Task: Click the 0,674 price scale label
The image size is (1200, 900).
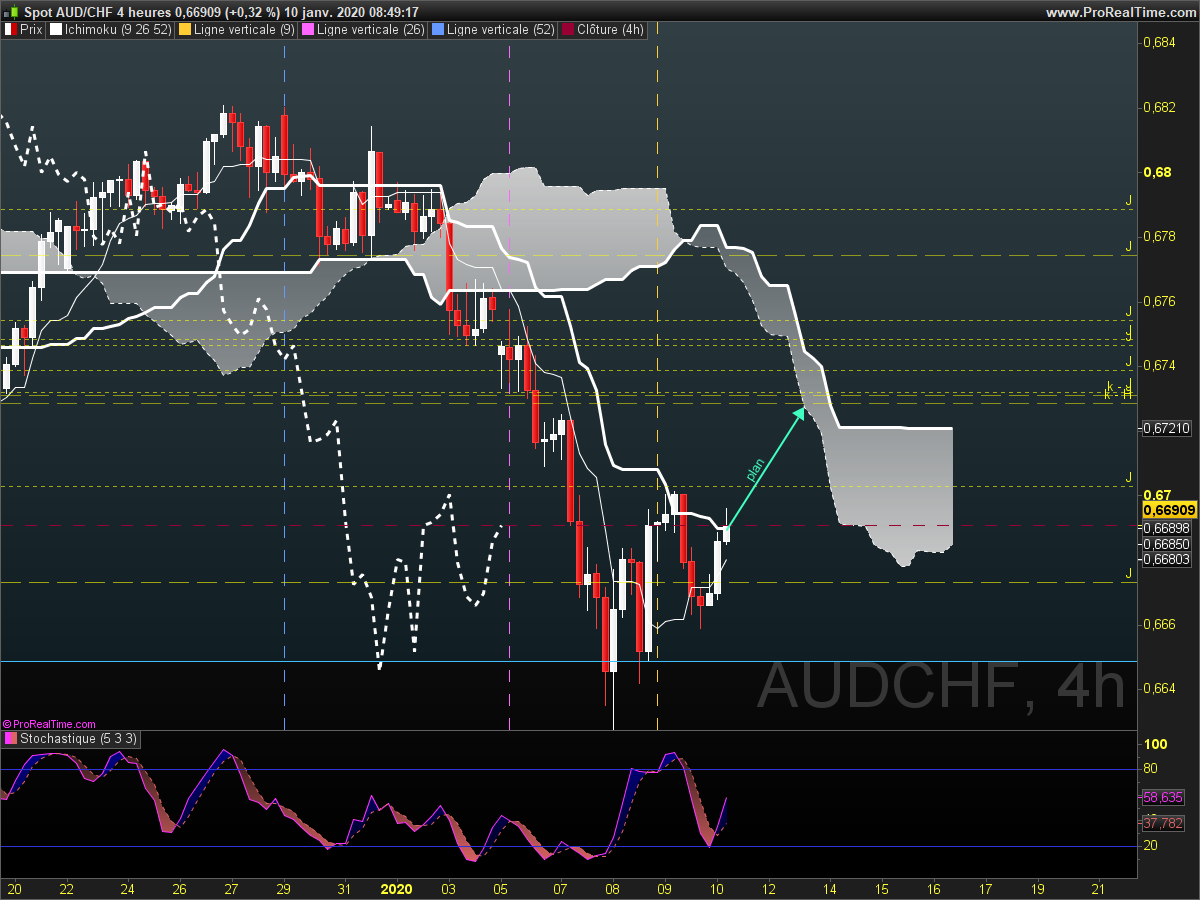Action: pyautogui.click(x=1159, y=366)
